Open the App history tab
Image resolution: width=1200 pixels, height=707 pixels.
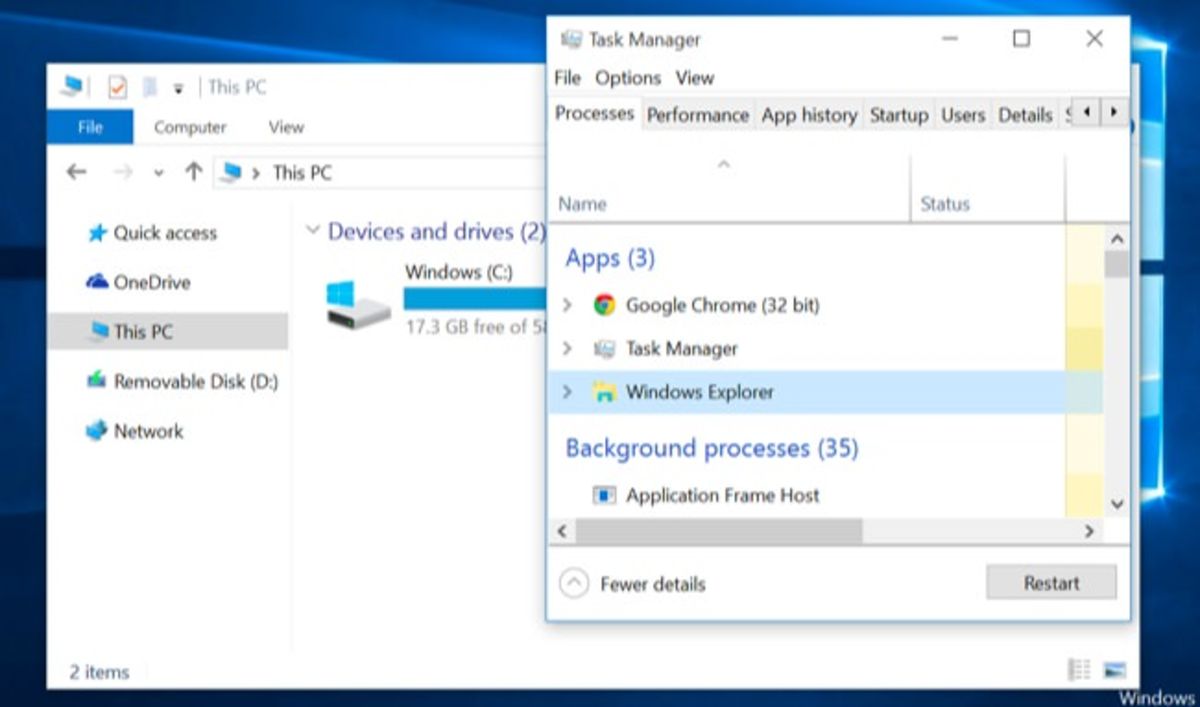809,115
